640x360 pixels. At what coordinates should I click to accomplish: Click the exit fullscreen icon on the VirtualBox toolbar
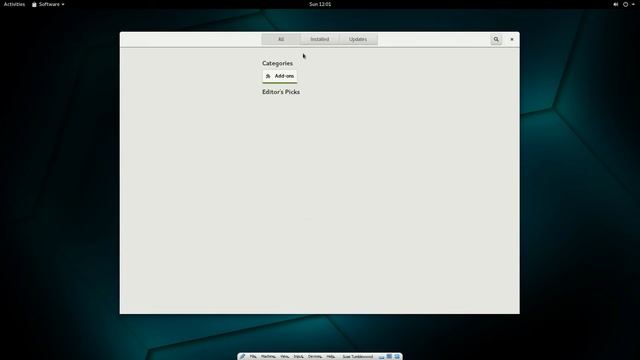tap(389, 356)
